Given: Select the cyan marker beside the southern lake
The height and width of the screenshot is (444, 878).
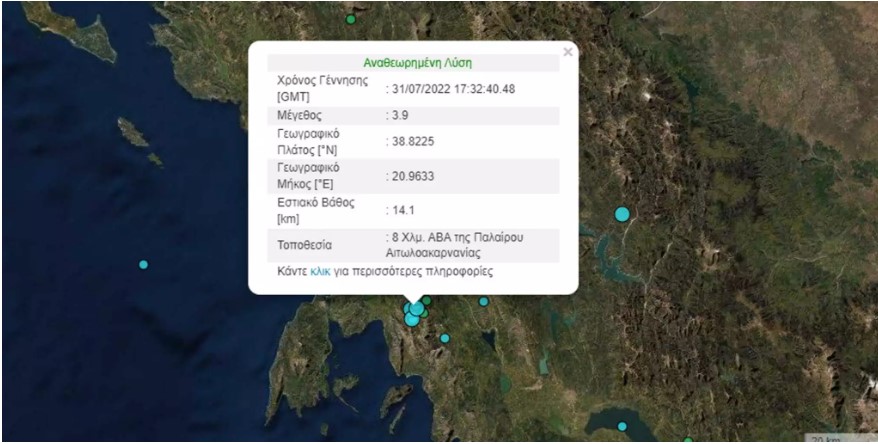Looking at the screenshot, I should tap(622, 426).
